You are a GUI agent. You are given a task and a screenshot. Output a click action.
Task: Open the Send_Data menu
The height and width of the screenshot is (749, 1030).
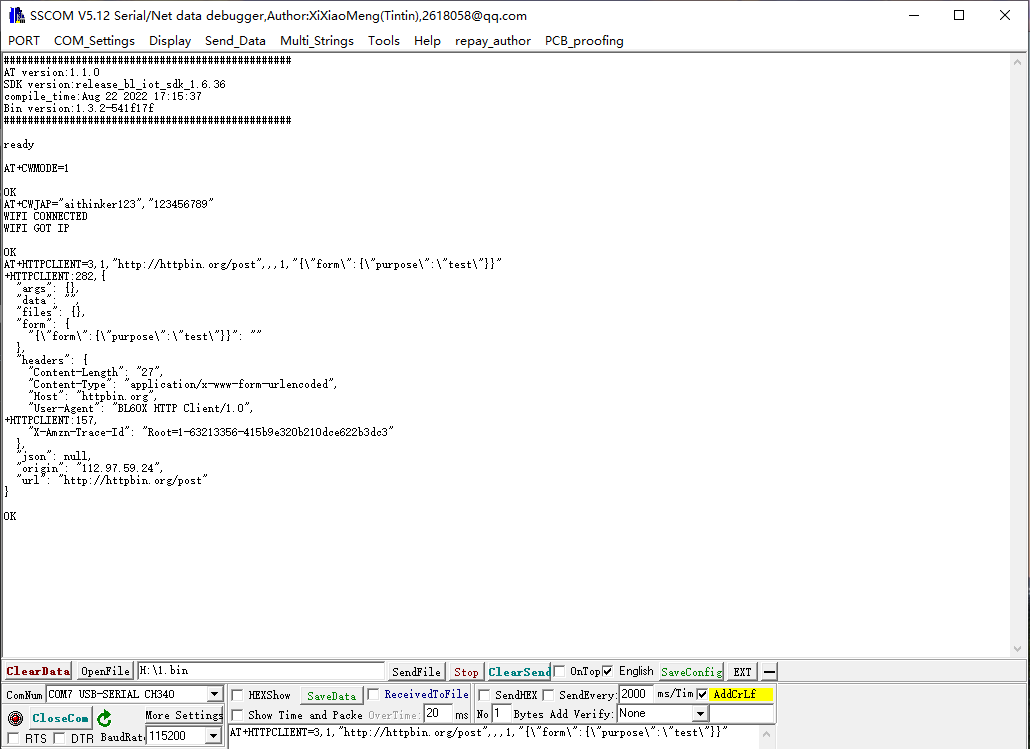tap(235, 41)
